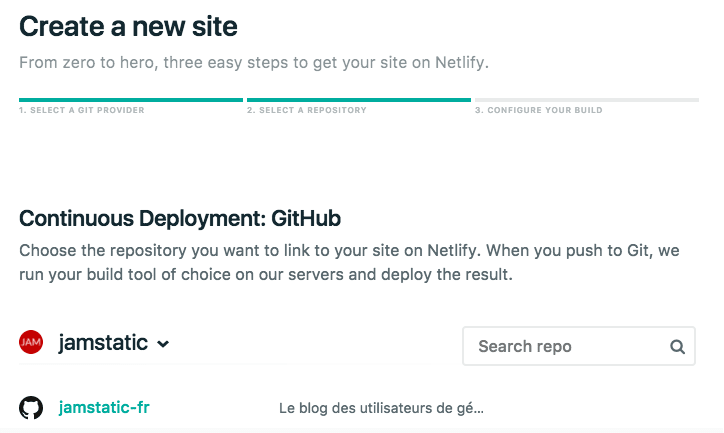Click the 'run your build tool' text line

[x=265, y=273]
